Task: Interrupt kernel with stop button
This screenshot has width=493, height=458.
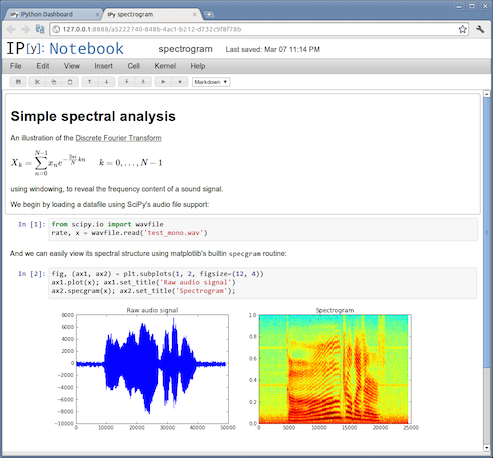Action: pos(180,82)
